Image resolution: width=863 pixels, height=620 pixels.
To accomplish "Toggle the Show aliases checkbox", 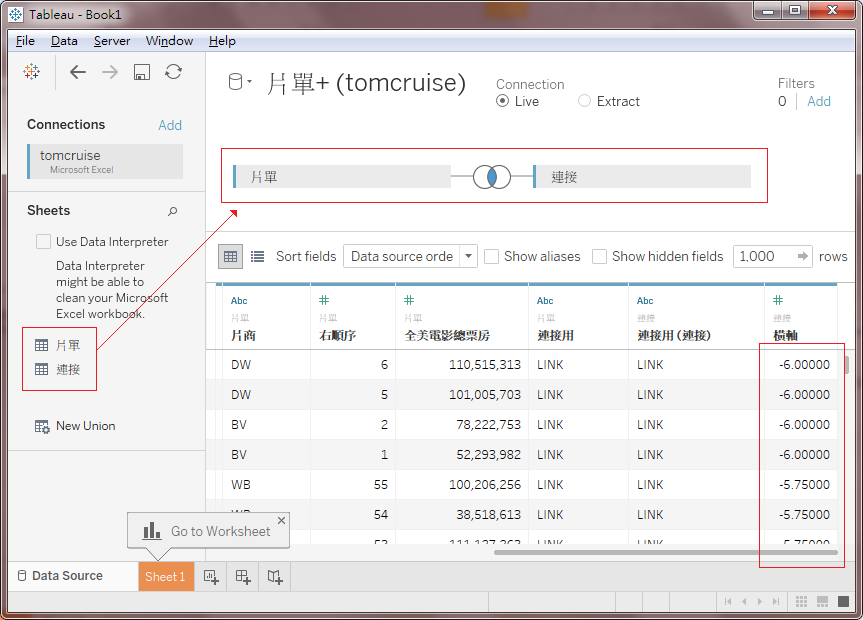I will pyautogui.click(x=491, y=257).
